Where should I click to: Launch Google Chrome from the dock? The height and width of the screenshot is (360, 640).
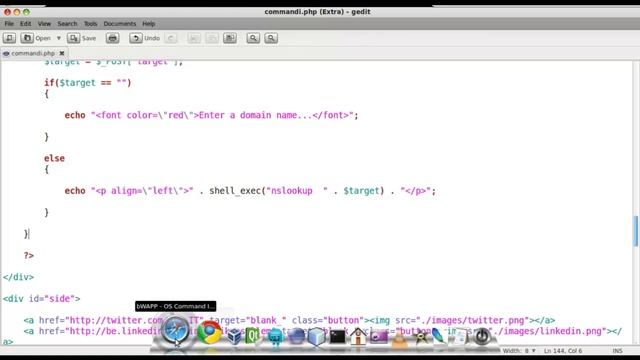coord(209,333)
